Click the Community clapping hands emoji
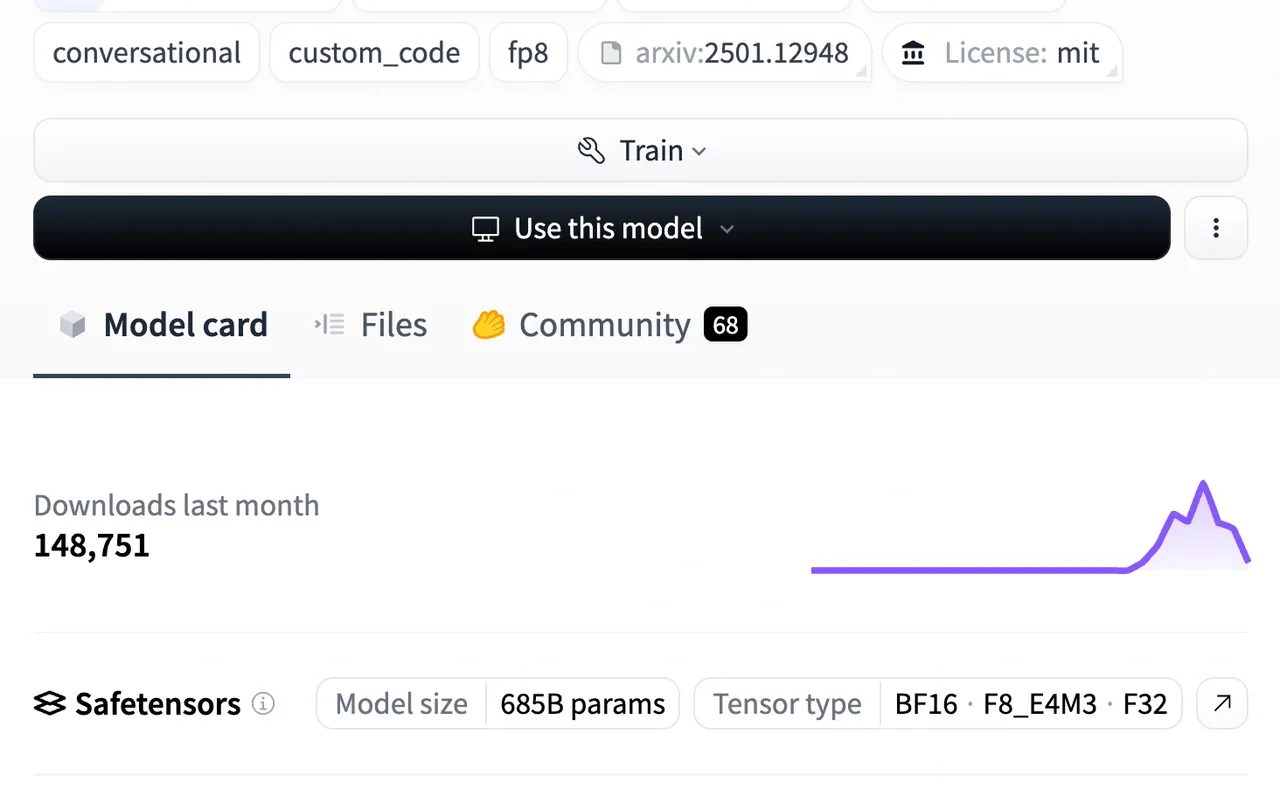The image size is (1280, 789). [488, 325]
